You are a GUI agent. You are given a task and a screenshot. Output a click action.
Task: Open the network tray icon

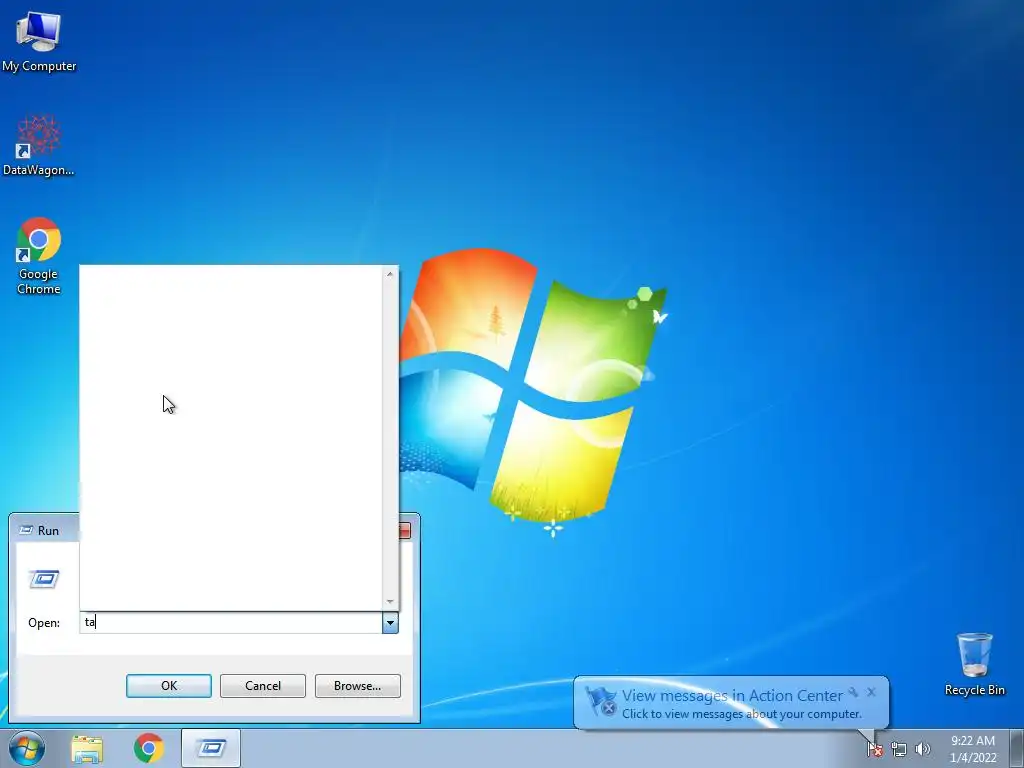pyautogui.click(x=899, y=749)
